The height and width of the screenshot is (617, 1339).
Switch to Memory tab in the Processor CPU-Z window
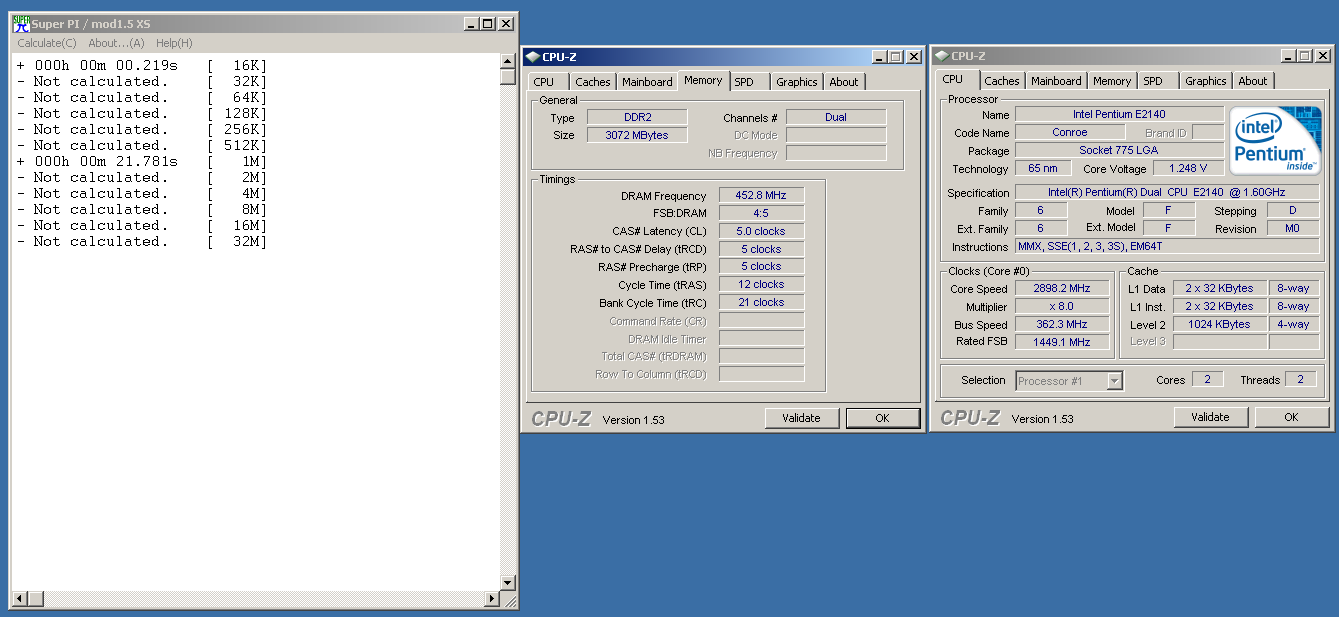pos(1112,81)
